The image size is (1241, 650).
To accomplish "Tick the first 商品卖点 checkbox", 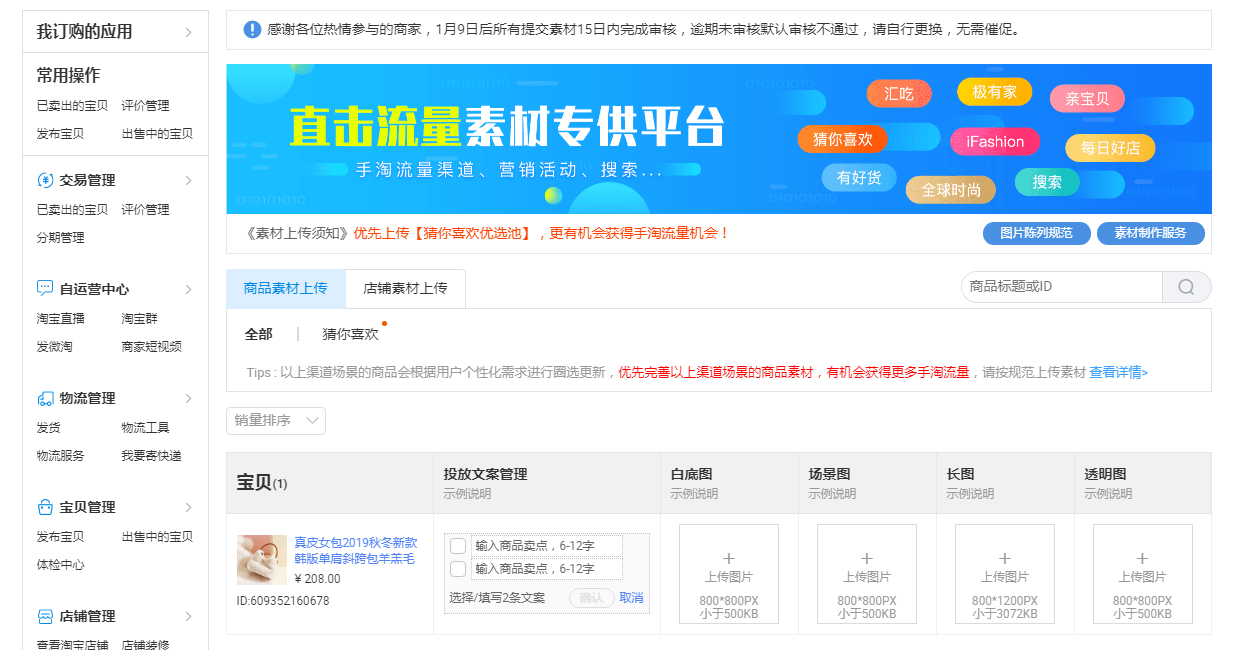I will [458, 546].
